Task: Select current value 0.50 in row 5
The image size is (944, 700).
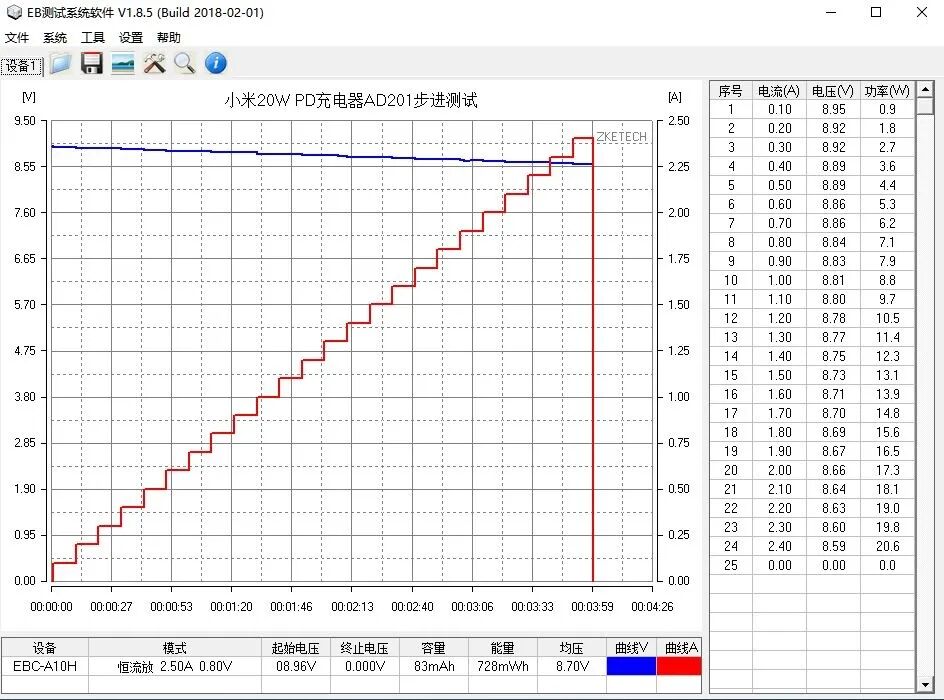Action: [x=780, y=185]
